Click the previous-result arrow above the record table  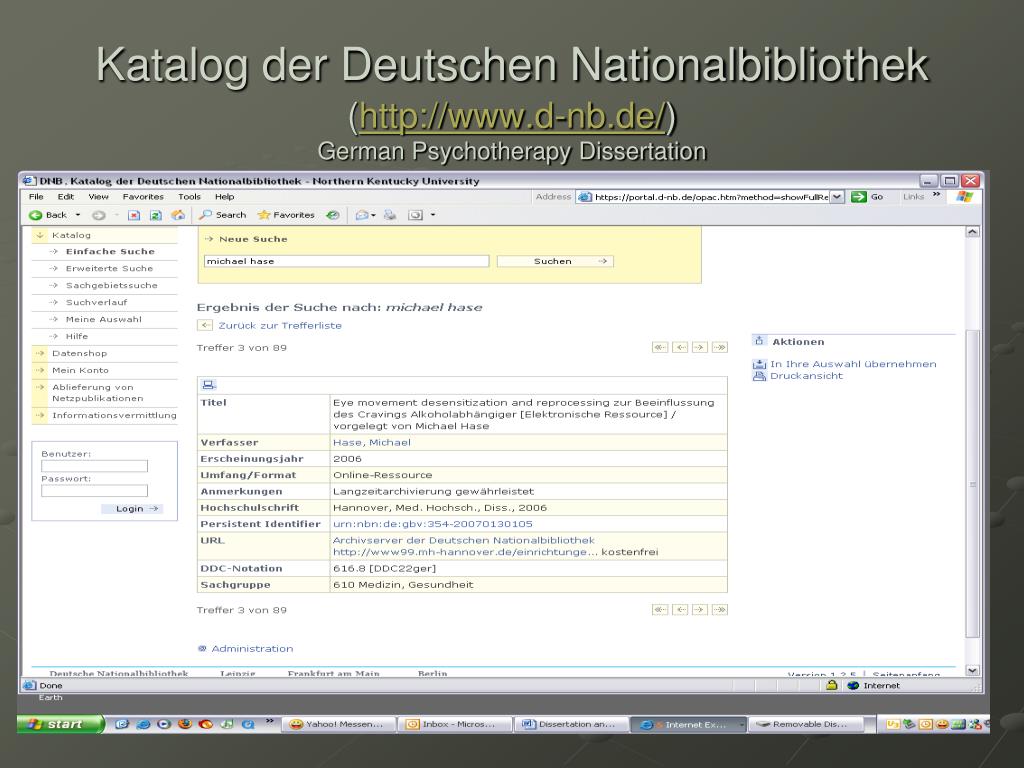(680, 347)
